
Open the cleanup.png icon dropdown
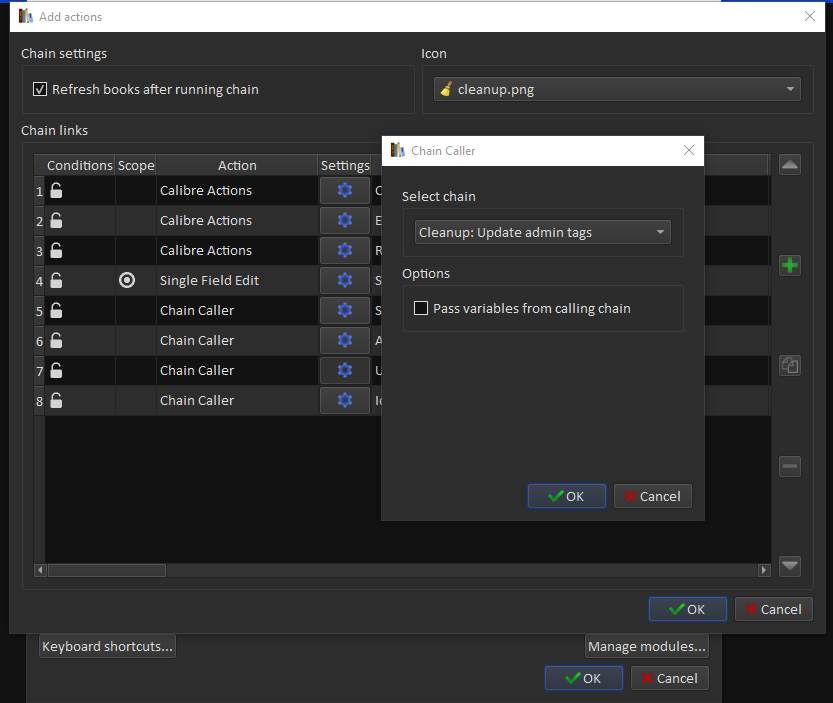[617, 89]
